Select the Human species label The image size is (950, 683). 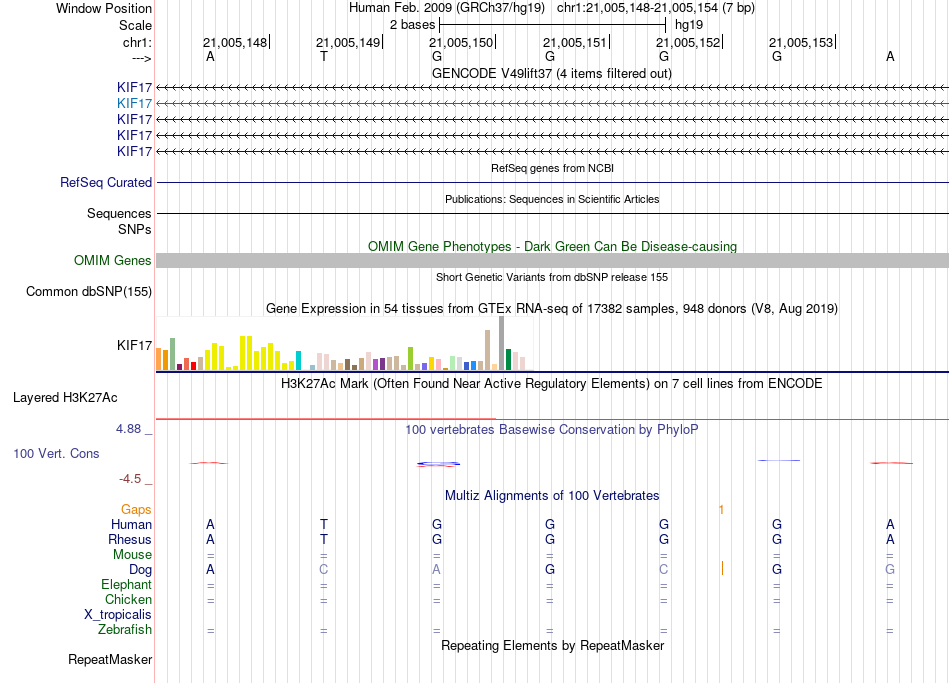131,525
